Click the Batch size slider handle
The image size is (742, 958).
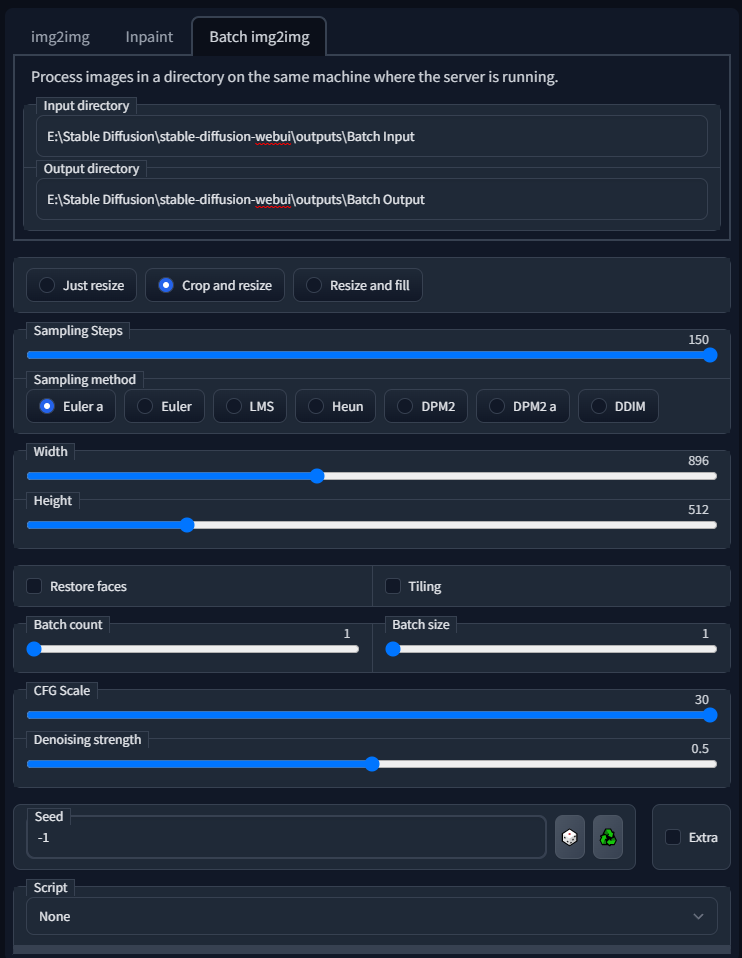(393, 649)
